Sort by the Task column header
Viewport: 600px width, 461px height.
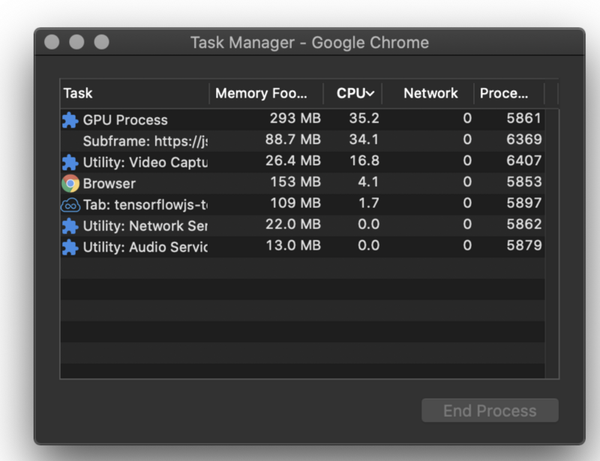pyautogui.click(x=135, y=93)
